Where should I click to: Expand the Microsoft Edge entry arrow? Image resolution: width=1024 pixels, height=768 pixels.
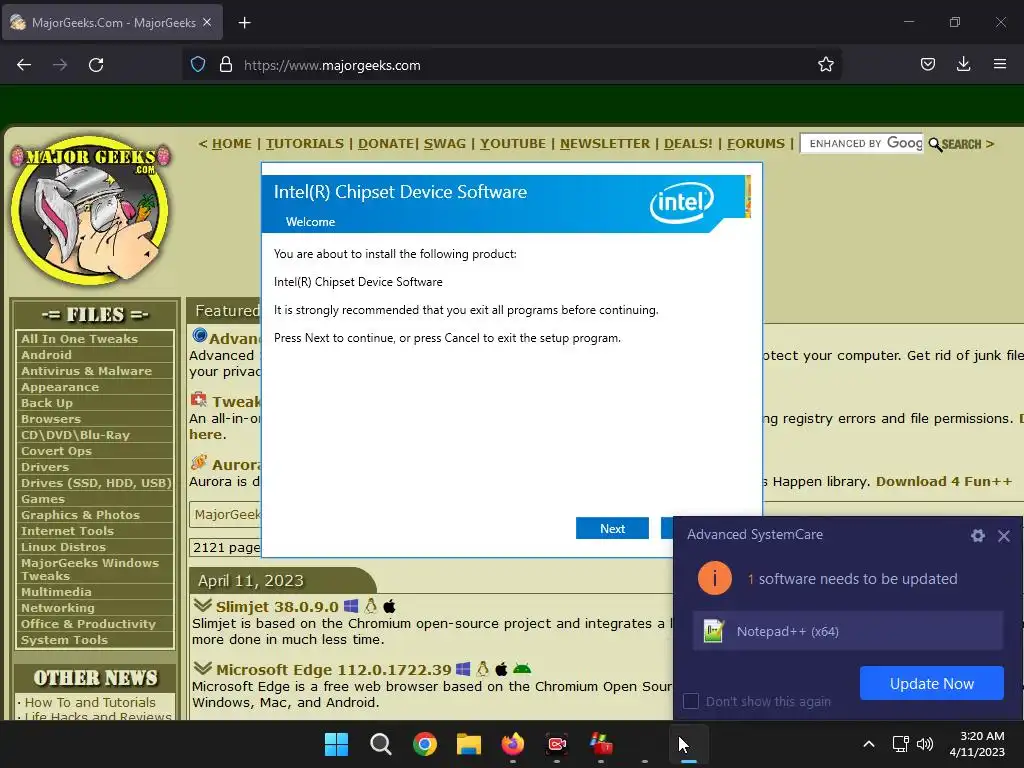202,668
